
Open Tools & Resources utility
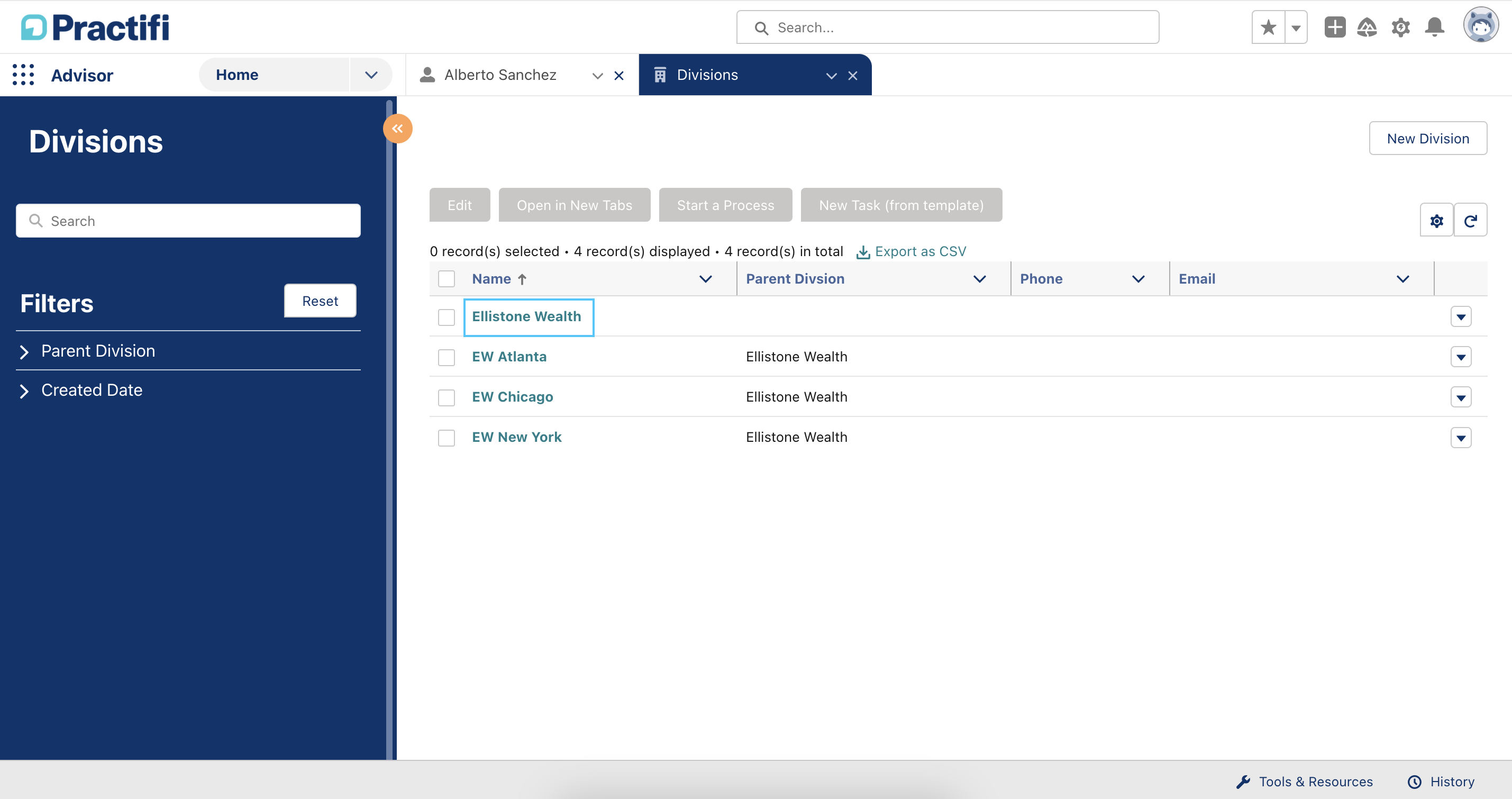(1304, 782)
